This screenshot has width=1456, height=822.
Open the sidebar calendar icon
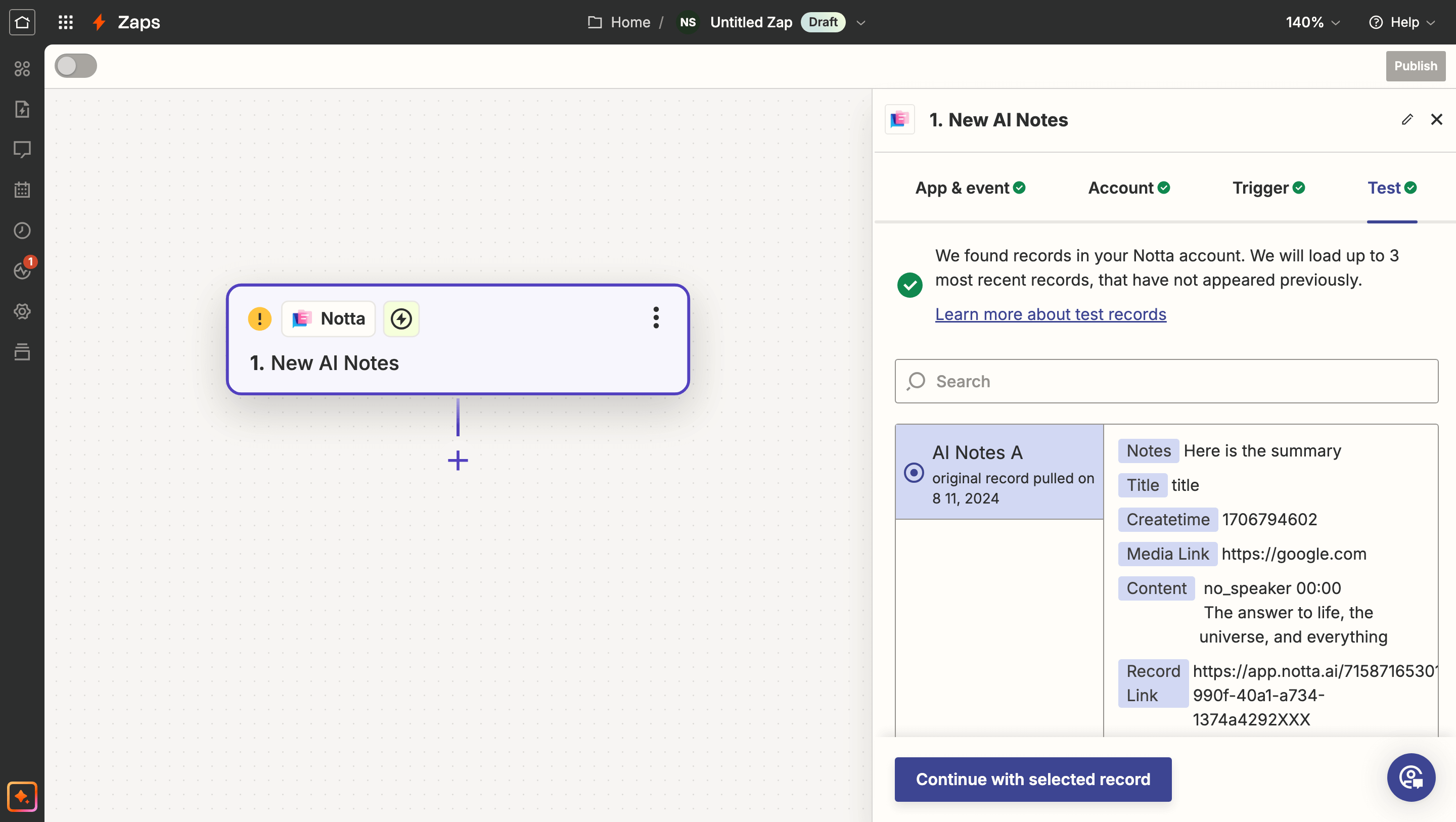pyautogui.click(x=22, y=190)
